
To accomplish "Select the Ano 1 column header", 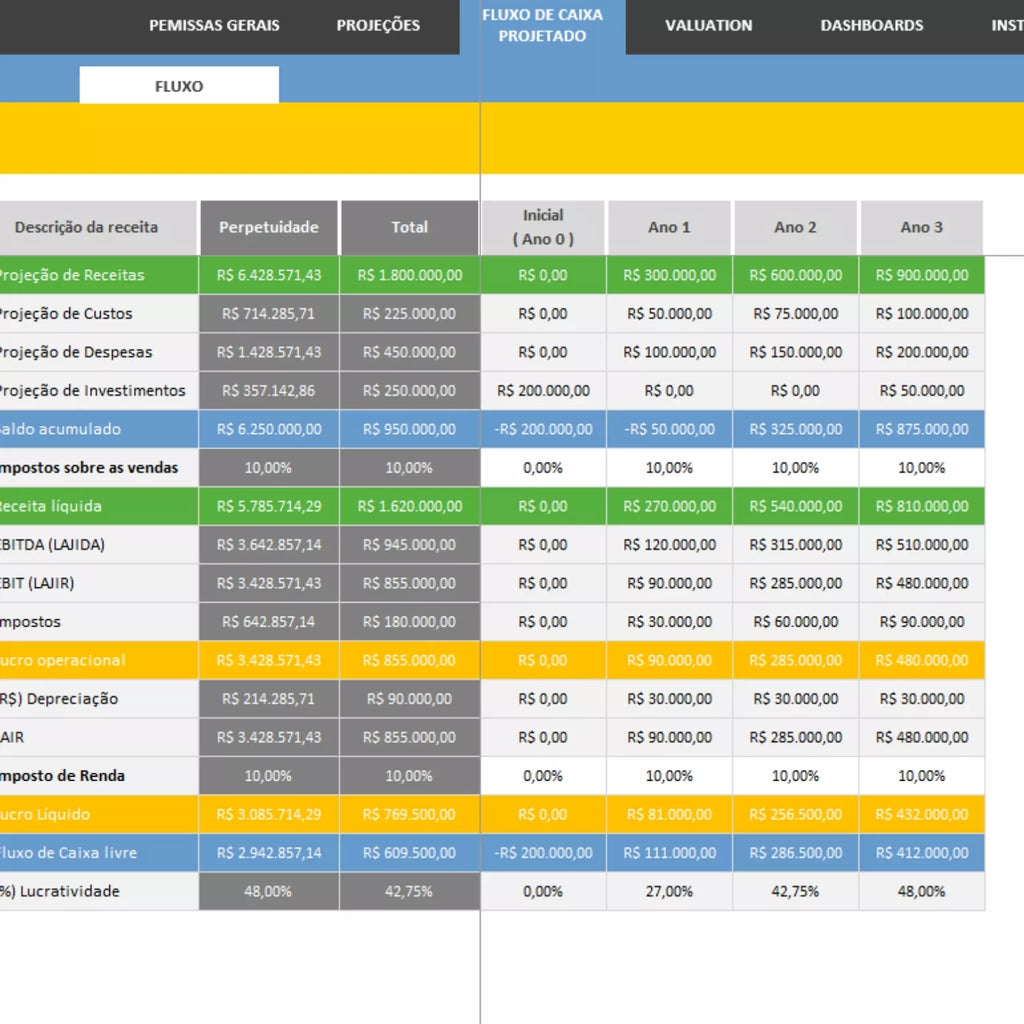I will (669, 227).
